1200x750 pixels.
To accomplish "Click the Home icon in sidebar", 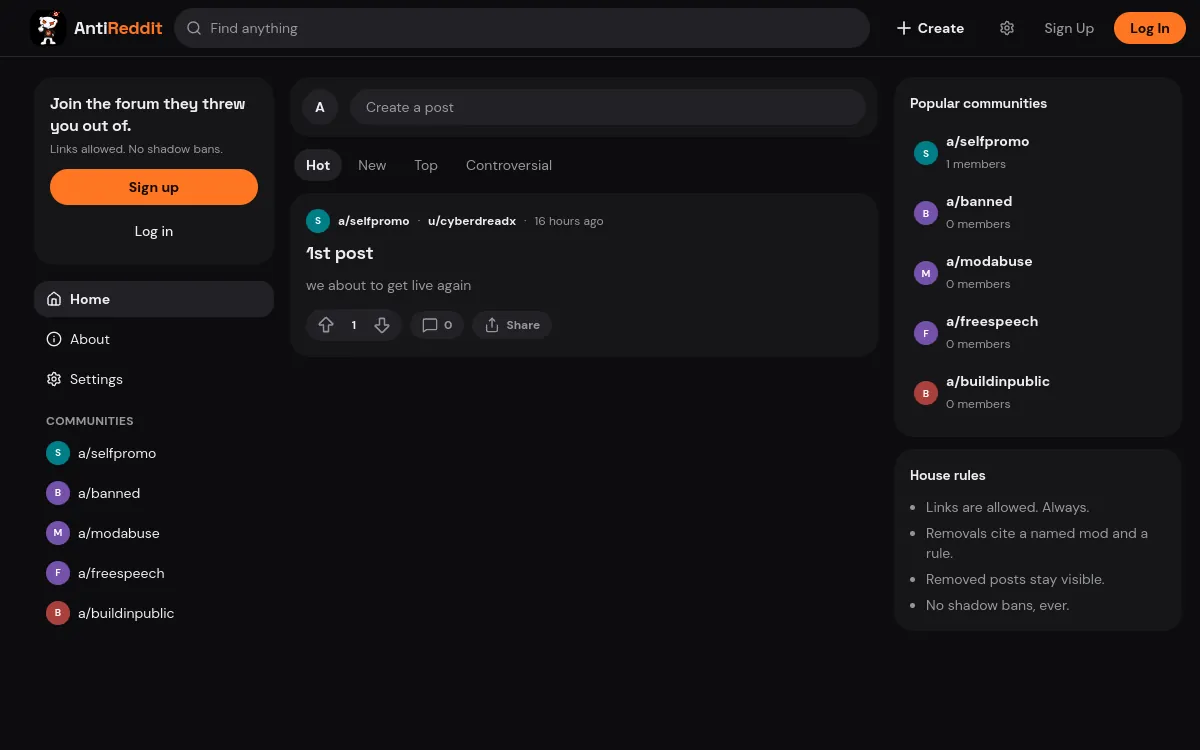I will coord(54,299).
